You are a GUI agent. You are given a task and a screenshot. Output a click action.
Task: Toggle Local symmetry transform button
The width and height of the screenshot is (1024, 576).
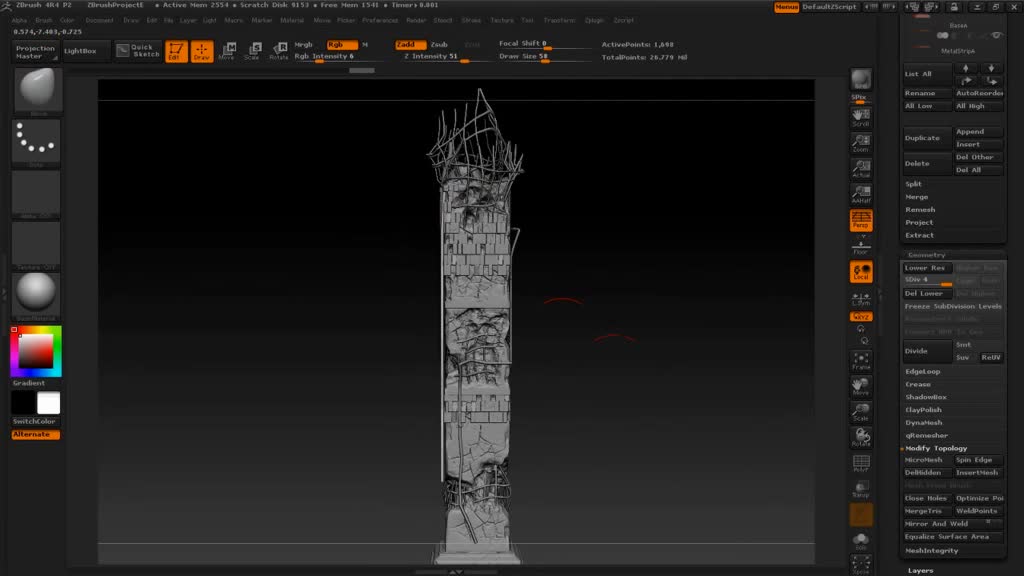pos(860,272)
